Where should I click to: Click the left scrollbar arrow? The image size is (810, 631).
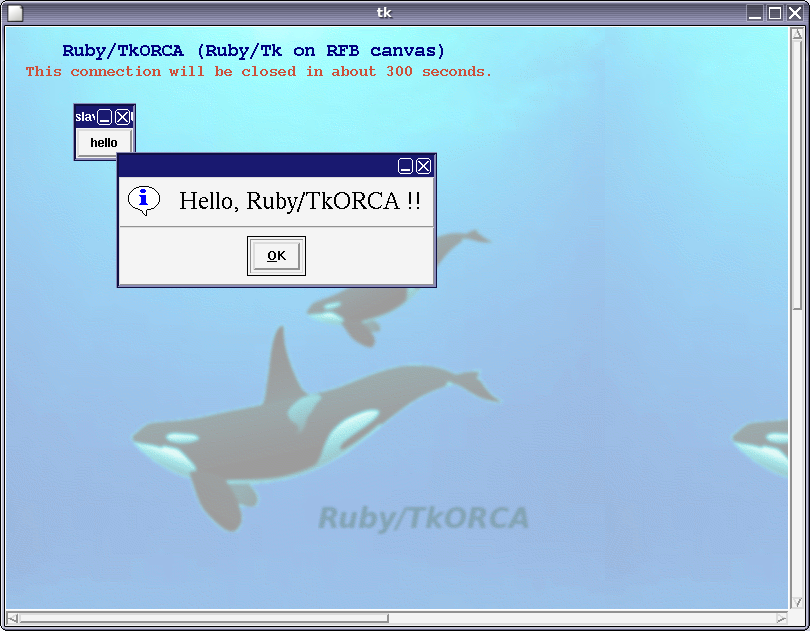pyautogui.click(x=14, y=618)
